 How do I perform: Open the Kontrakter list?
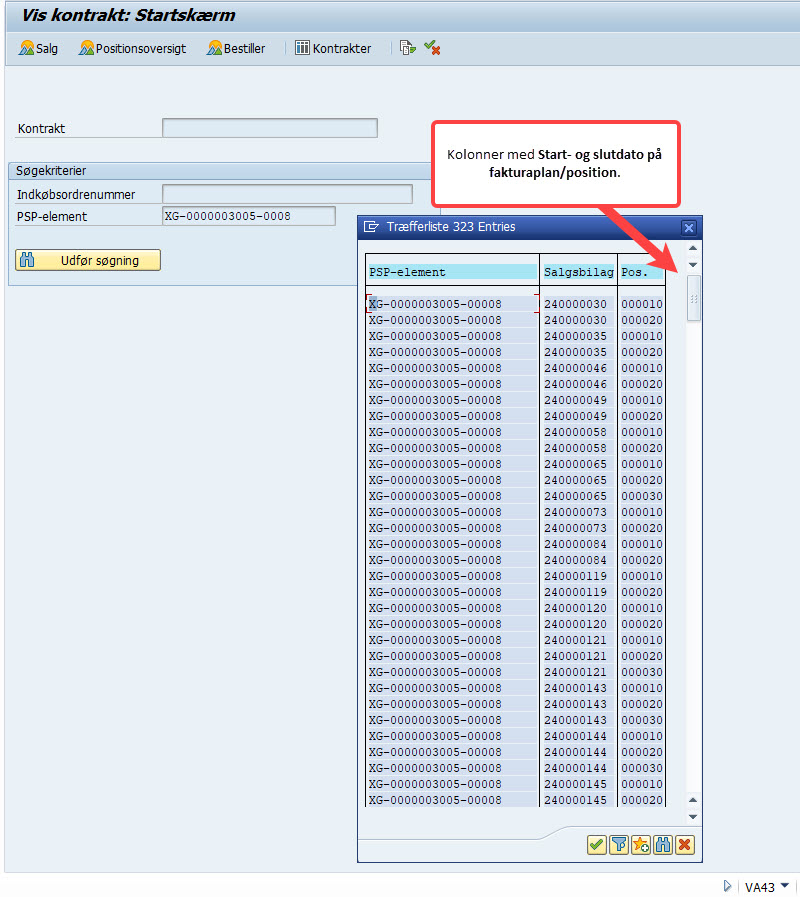[333, 48]
